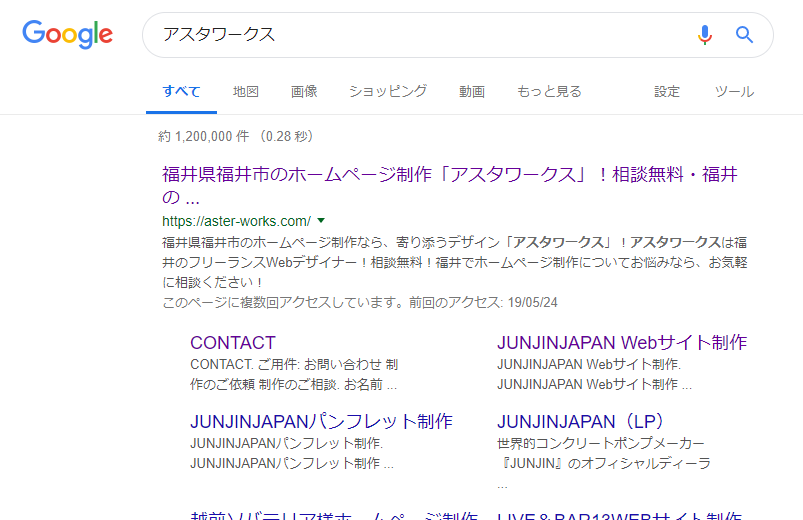Start voice search with the microphone icon
Screen dimensions: 803x520
click(705, 35)
